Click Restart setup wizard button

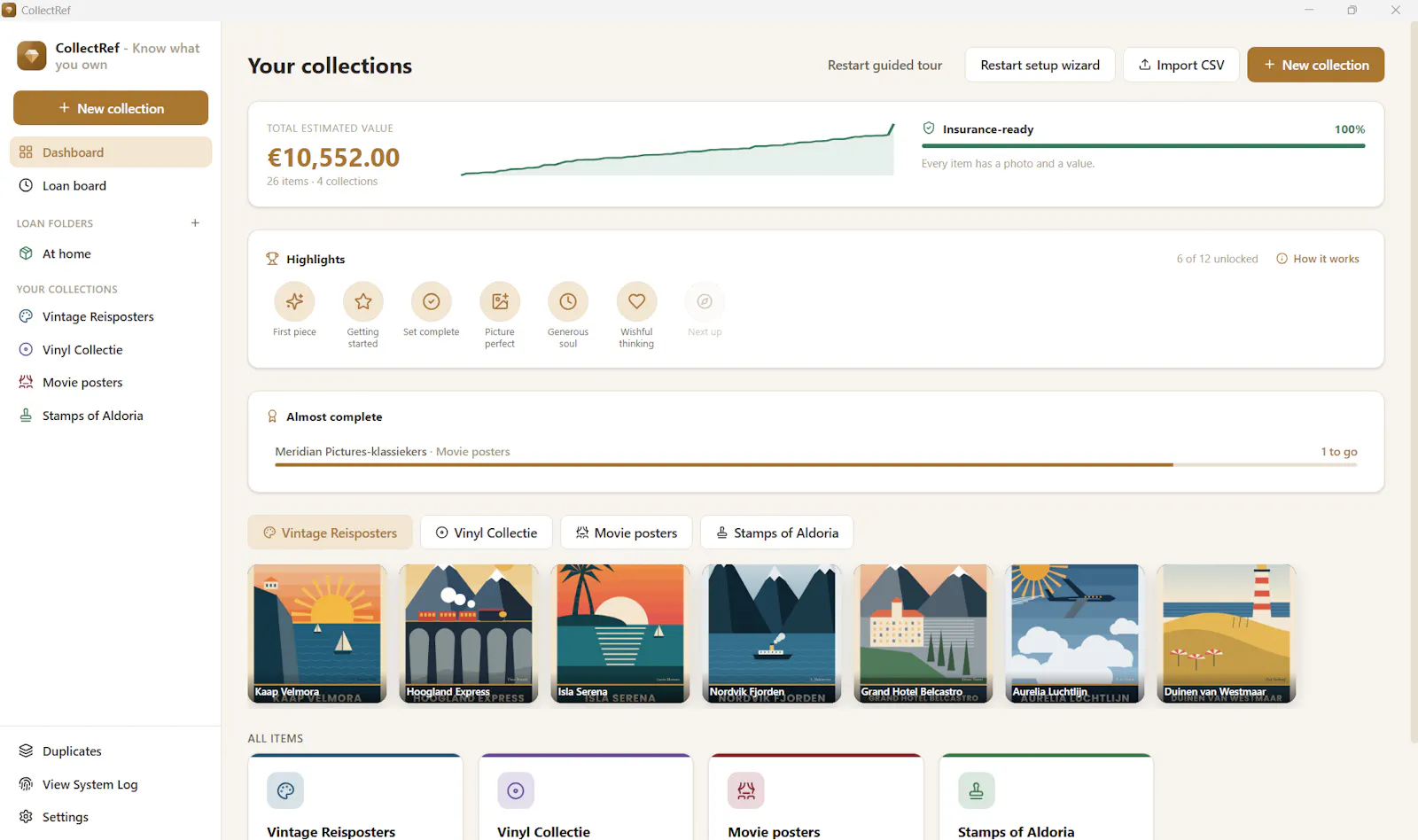click(x=1040, y=65)
